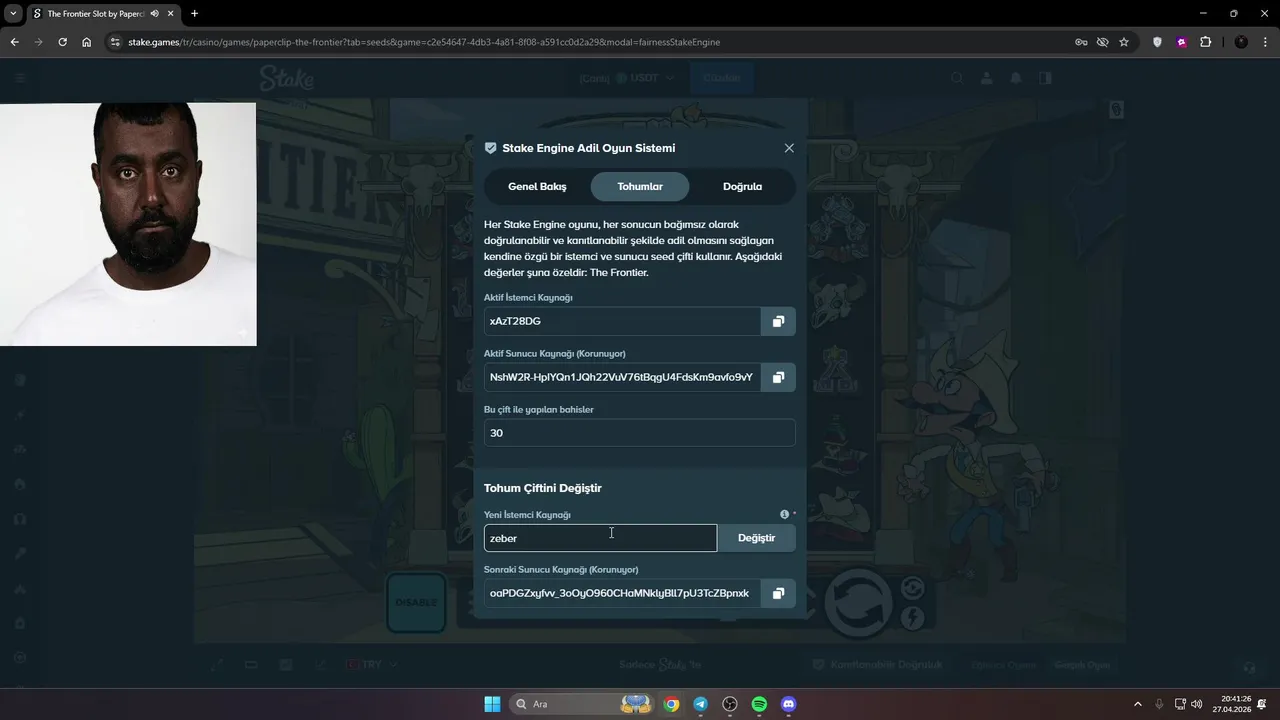1280x720 pixels.
Task: Click the shield icon in modal title
Action: [490, 148]
